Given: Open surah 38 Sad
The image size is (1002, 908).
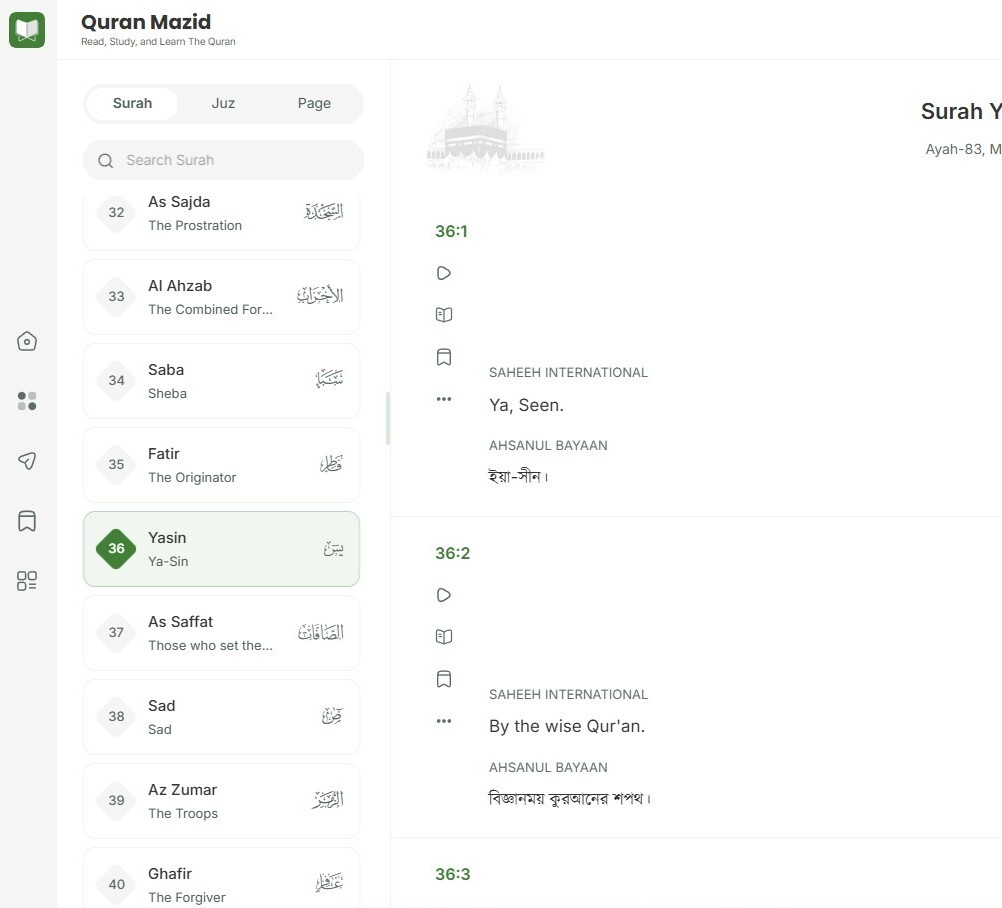Looking at the screenshot, I should 221,717.
